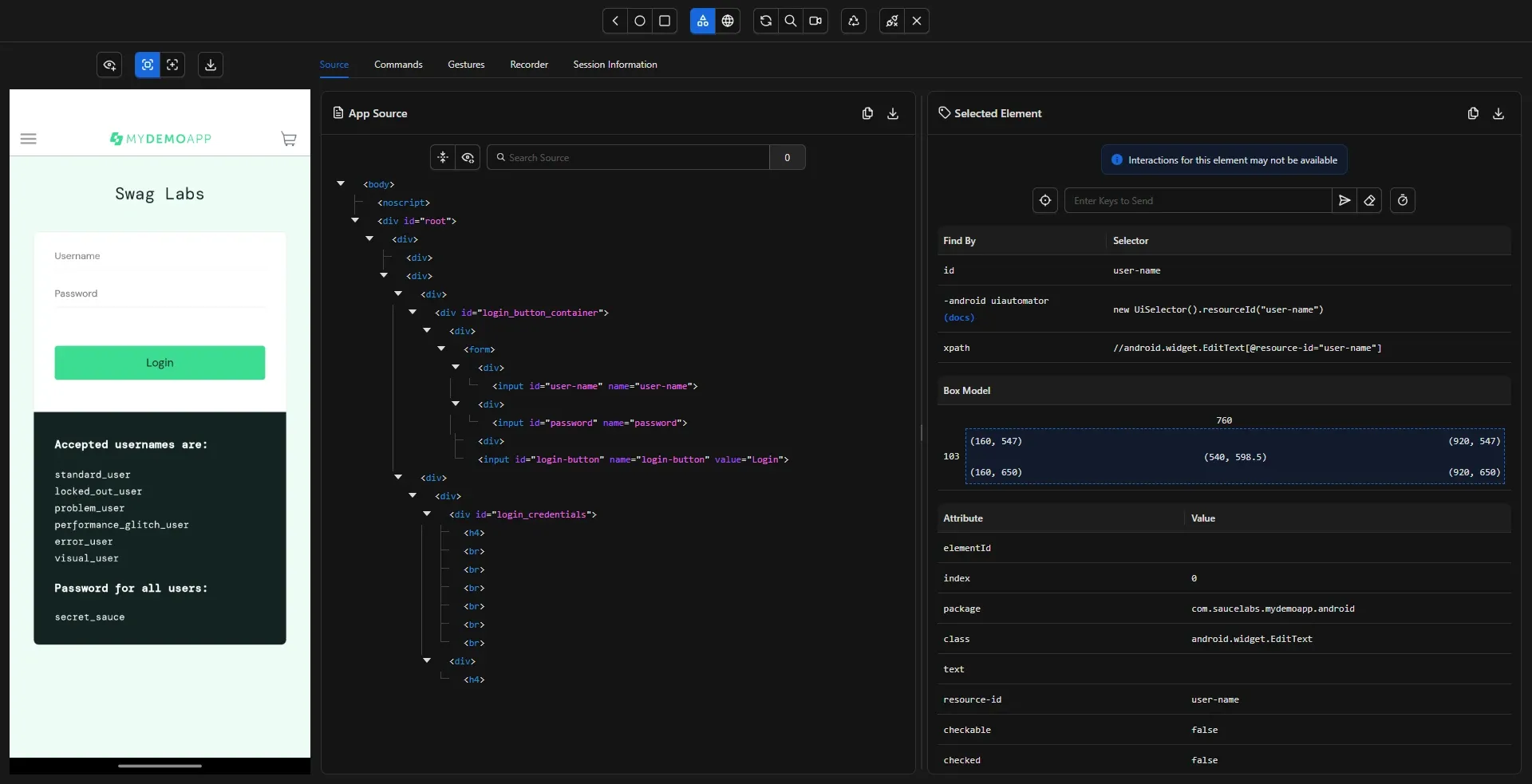Collapse the div containing user-name input
The width and height of the screenshot is (1532, 784).
pos(456,367)
